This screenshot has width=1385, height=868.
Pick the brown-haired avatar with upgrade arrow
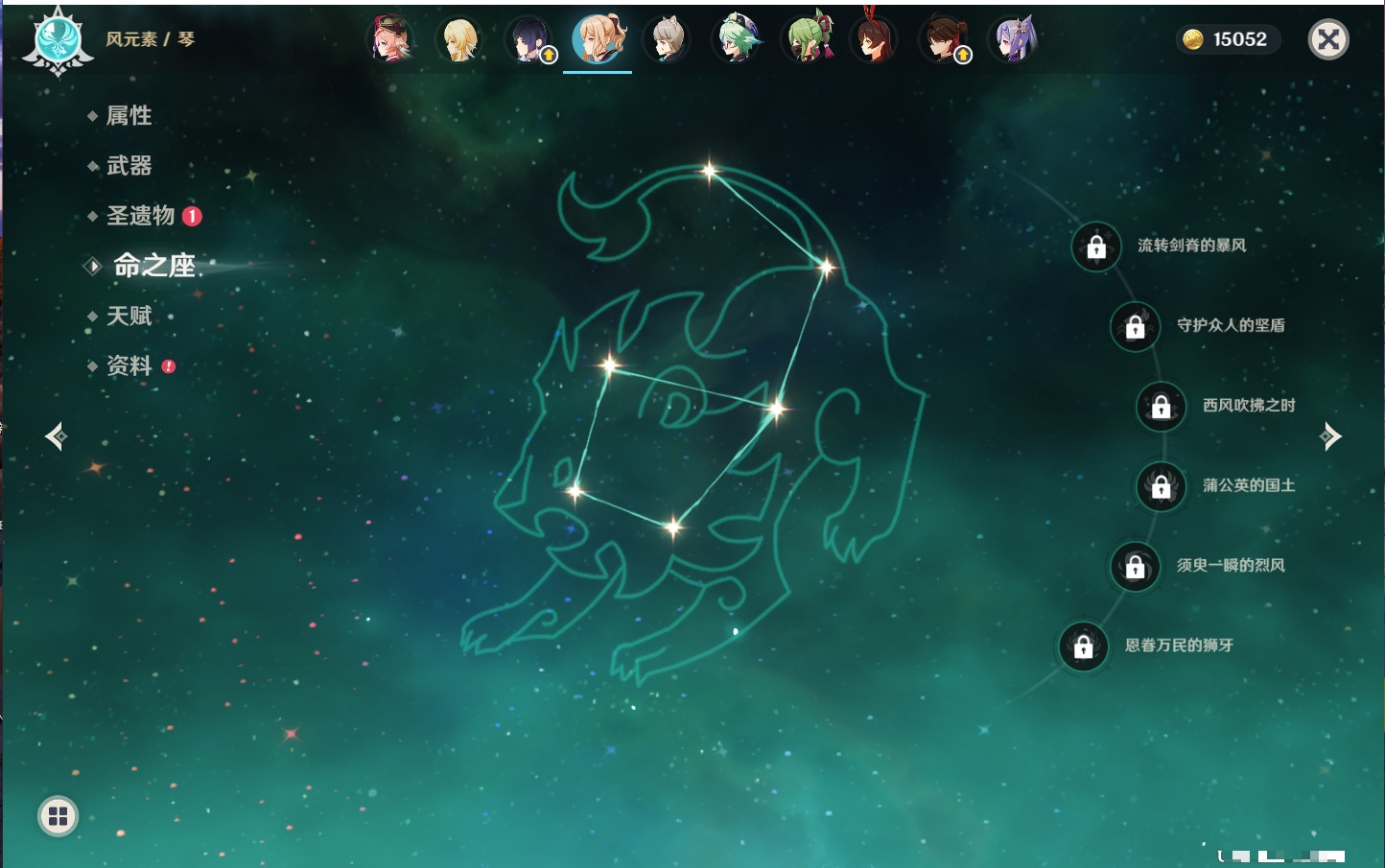point(945,39)
